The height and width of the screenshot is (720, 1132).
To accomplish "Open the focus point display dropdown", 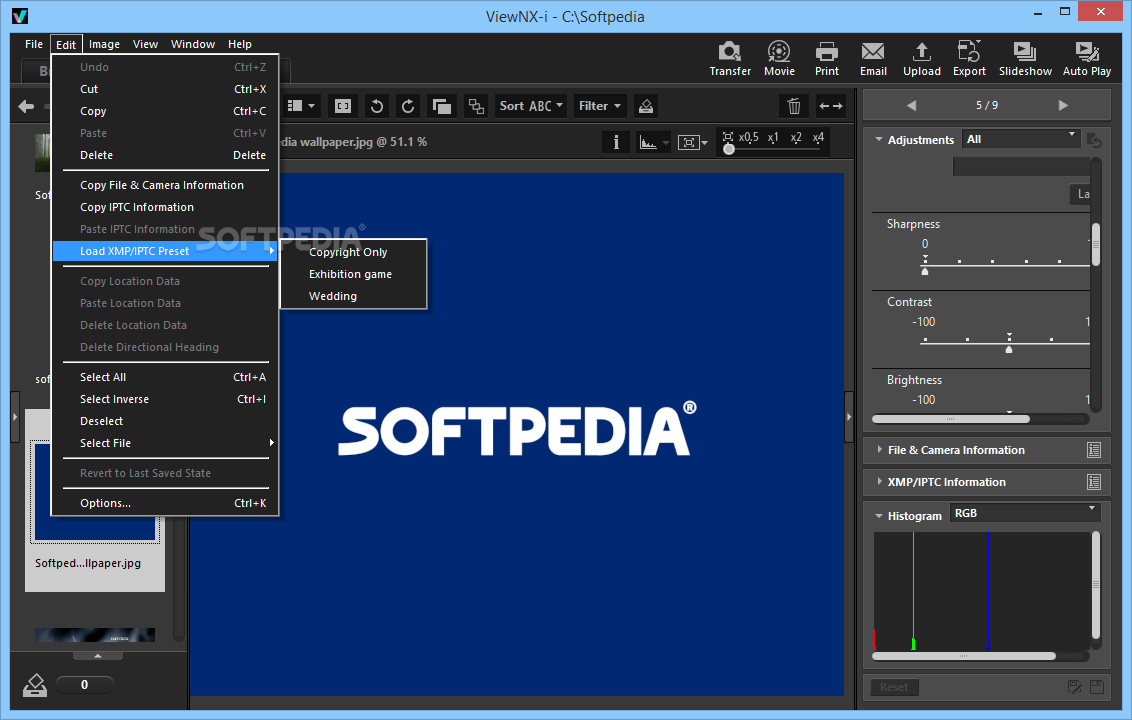I will pyautogui.click(x=692, y=142).
